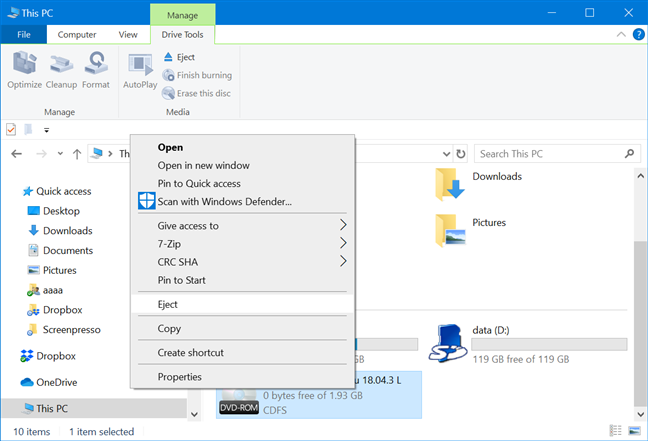
Task: Expand the Give access to submenu
Action: (243, 226)
